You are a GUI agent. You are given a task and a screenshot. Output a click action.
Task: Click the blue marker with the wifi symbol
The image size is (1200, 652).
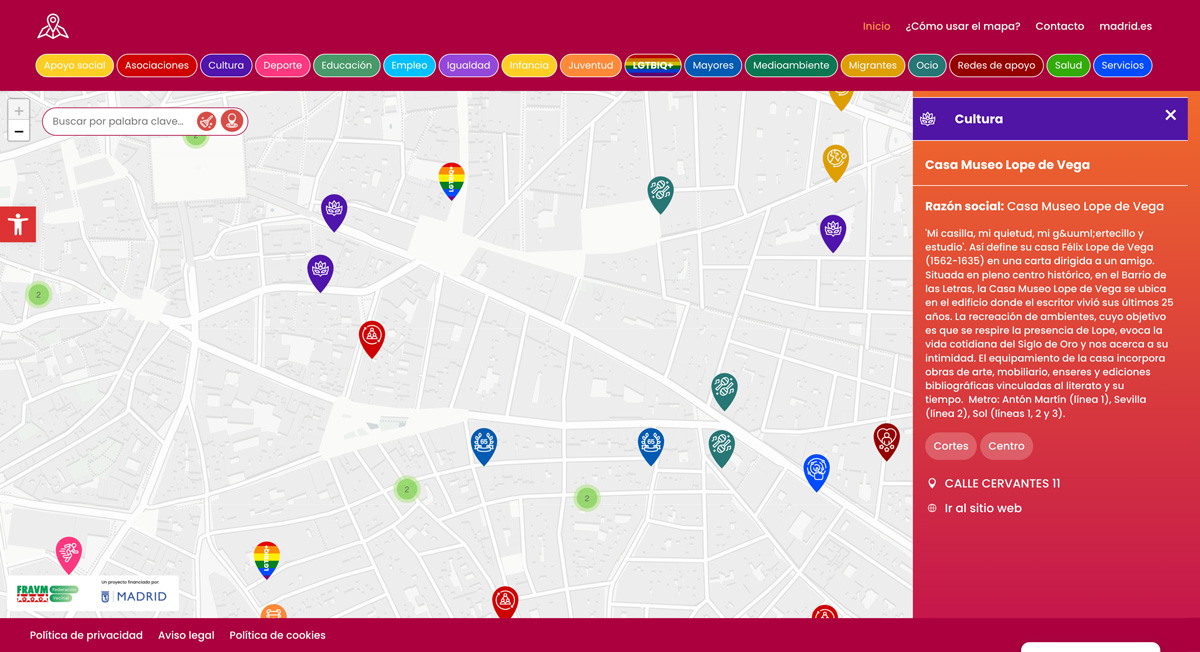pos(817,470)
